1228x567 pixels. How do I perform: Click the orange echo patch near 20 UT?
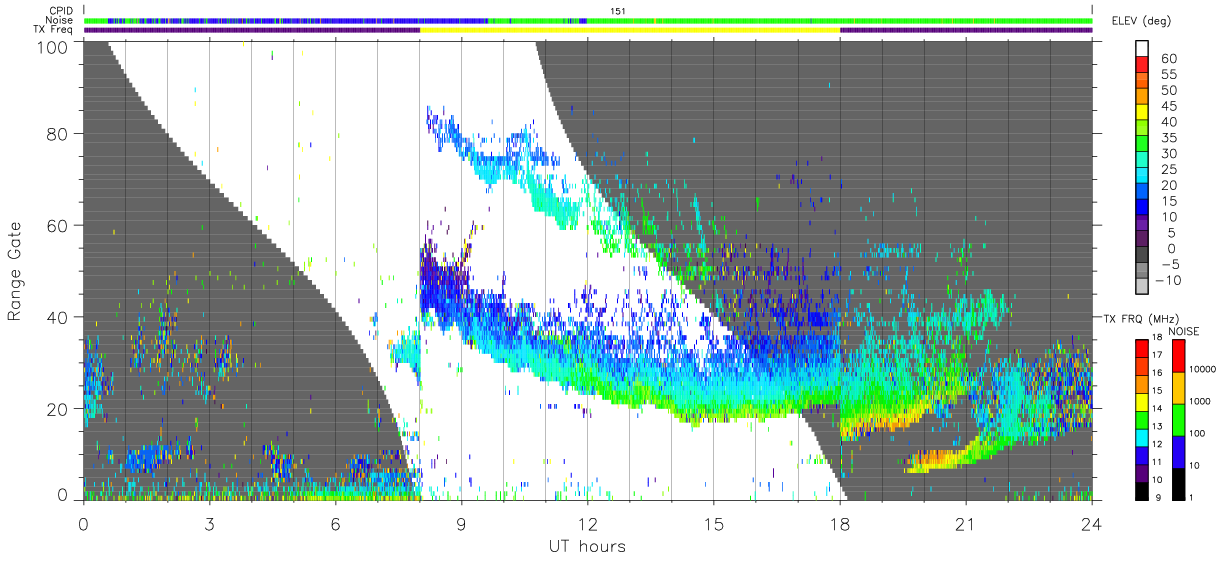[x=935, y=460]
